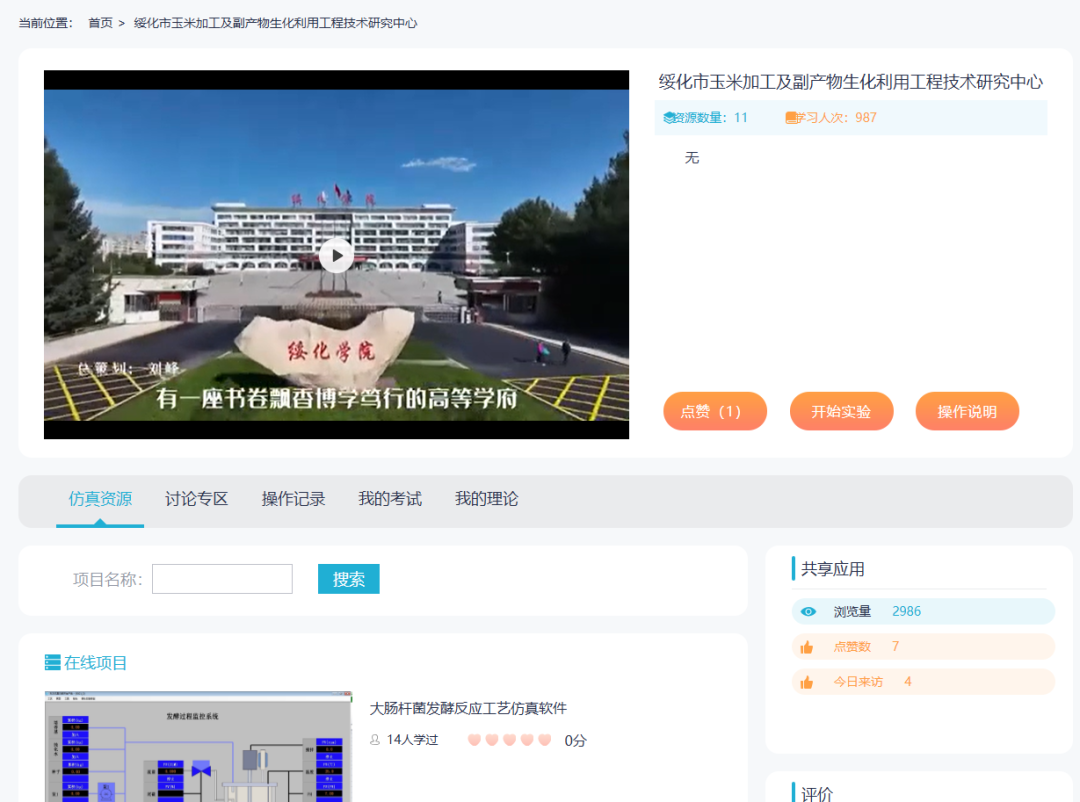Image resolution: width=1080 pixels, height=802 pixels.
Task: Click the 点赞数 thumbs-up icon
Action: [x=807, y=647]
